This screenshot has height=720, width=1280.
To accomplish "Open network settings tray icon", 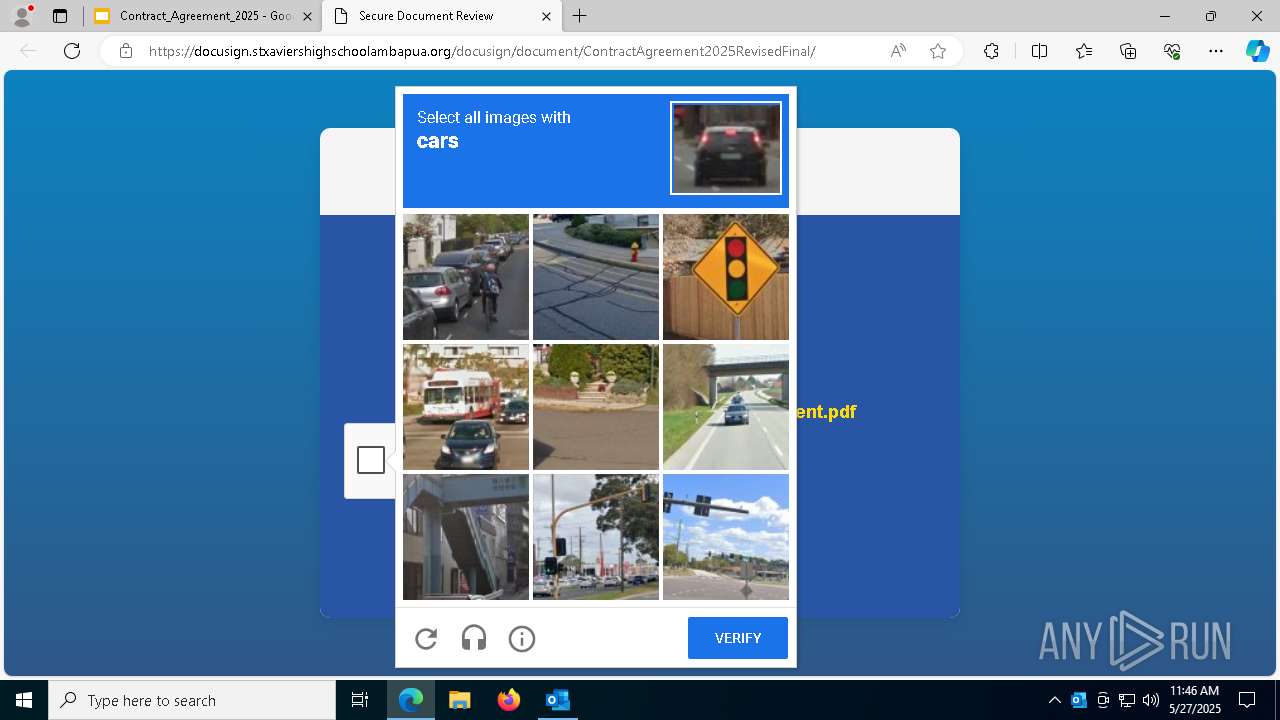I will pyautogui.click(x=1127, y=700).
